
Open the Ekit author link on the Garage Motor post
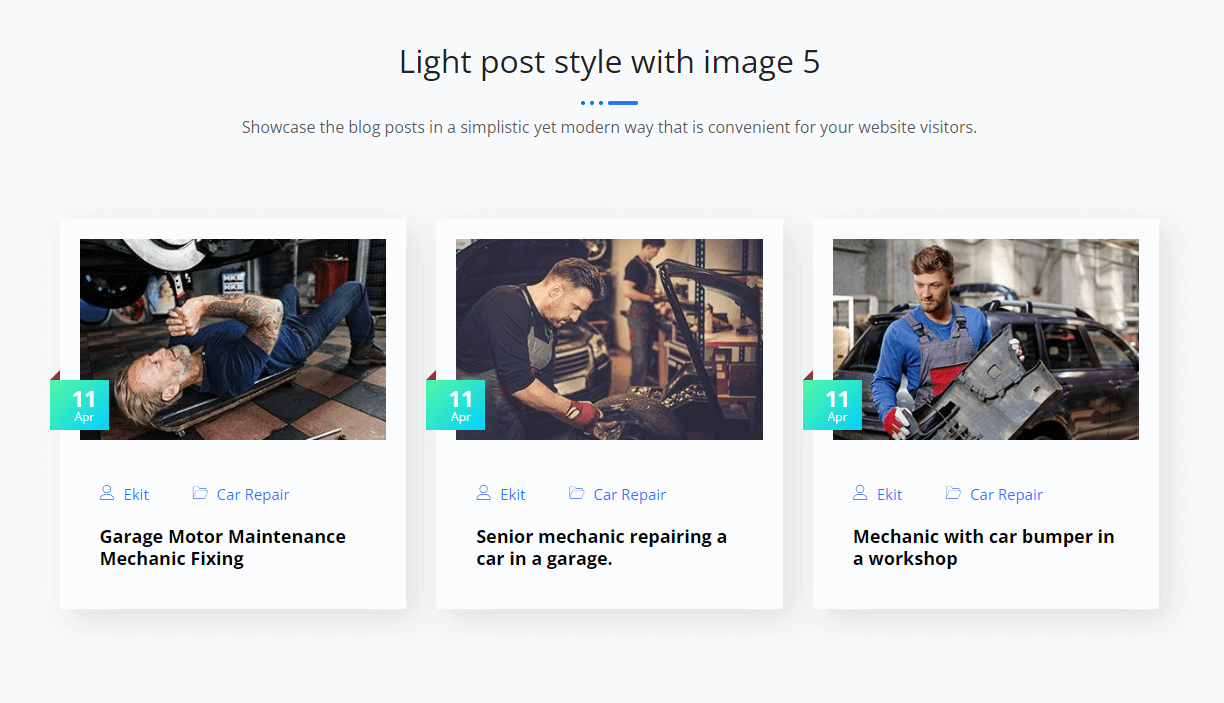point(136,495)
